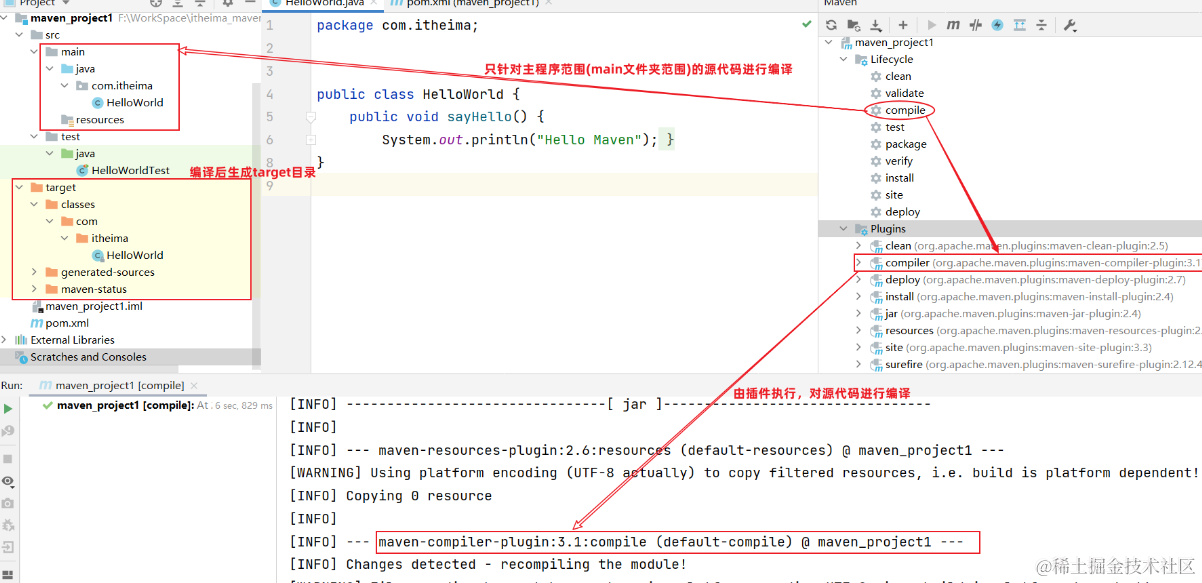Image resolution: width=1202 pixels, height=583 pixels.
Task: Close the maven_project1 [compile] run tab
Action: (194, 385)
